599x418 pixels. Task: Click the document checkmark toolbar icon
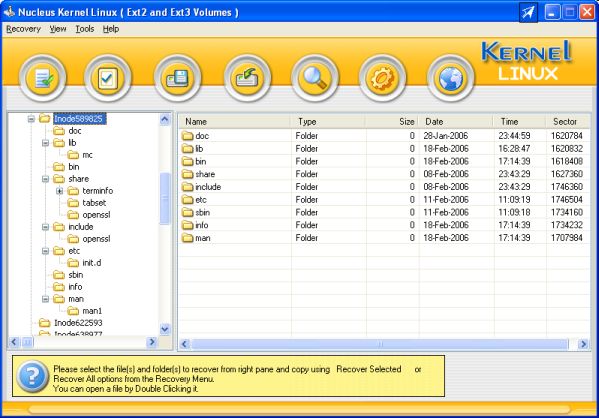coord(43,78)
